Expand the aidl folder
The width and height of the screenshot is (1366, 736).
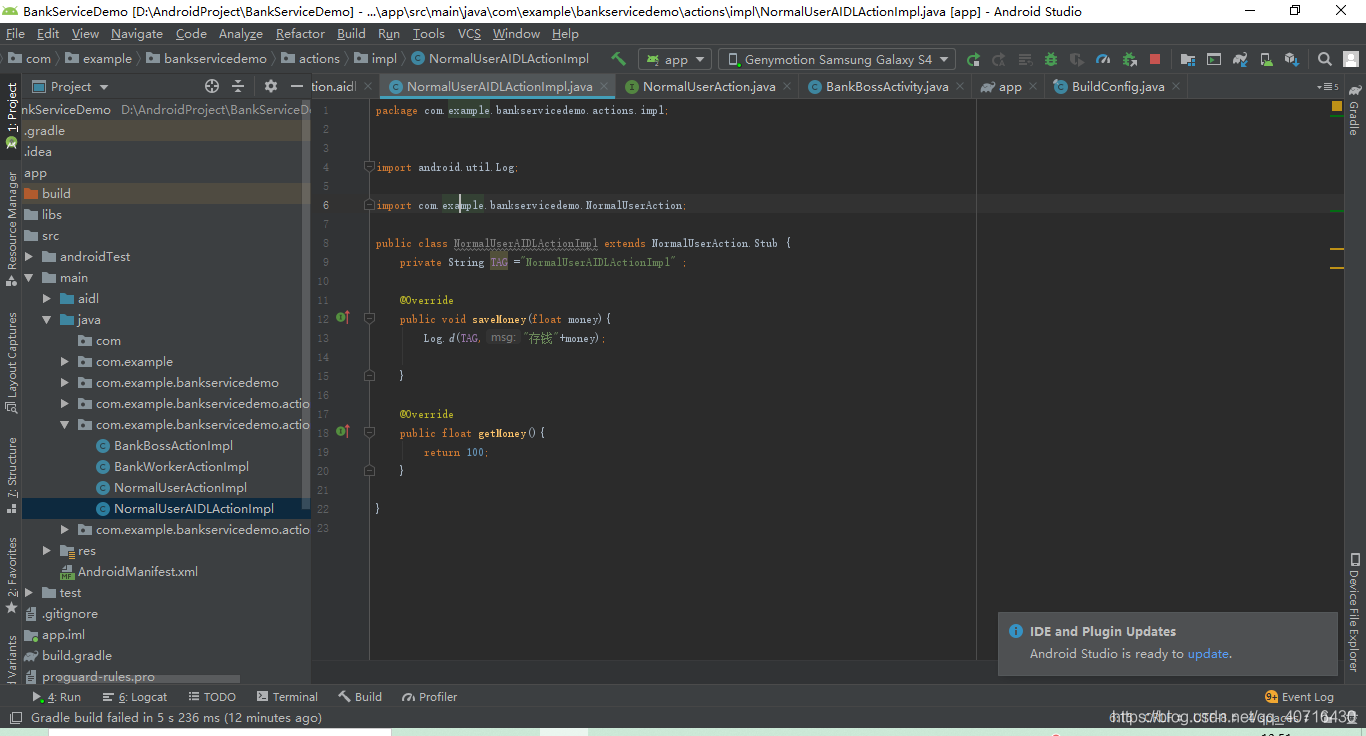point(47,299)
